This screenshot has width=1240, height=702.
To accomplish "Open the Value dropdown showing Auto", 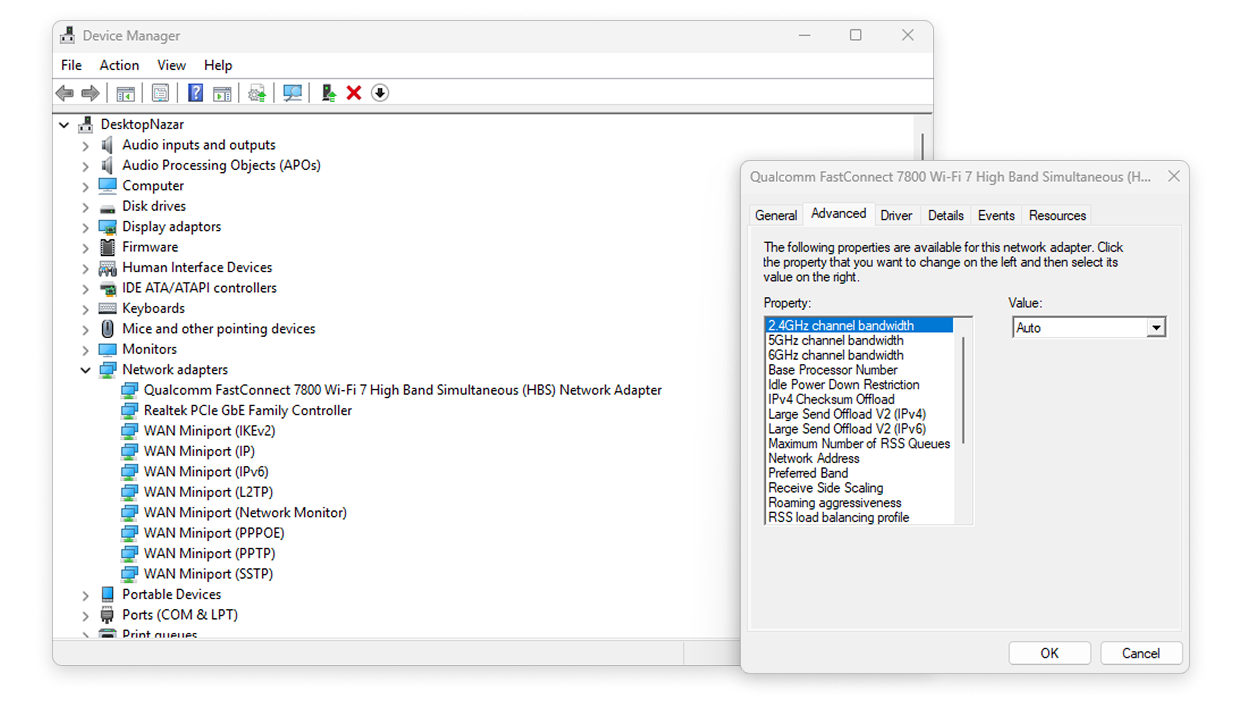I will (1155, 327).
